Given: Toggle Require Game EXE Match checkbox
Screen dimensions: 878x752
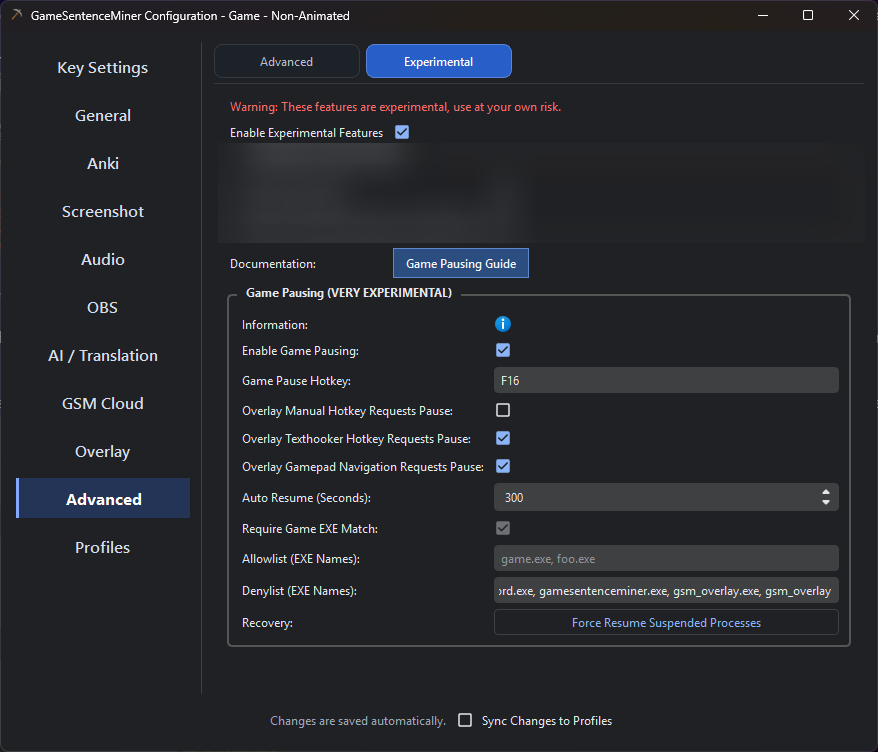Looking at the screenshot, I should pyautogui.click(x=502, y=528).
